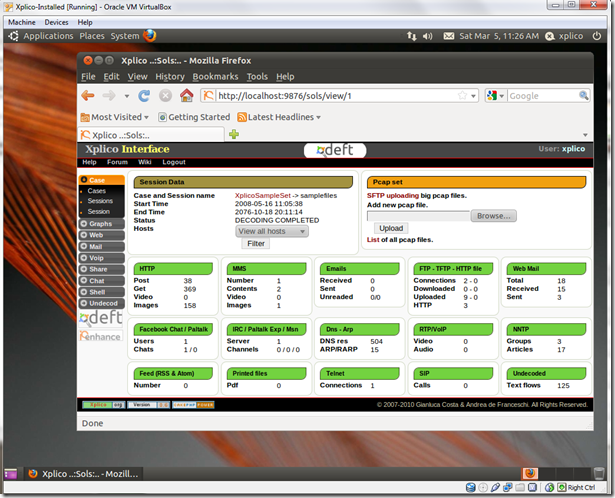The width and height of the screenshot is (615, 498).
Task: Click the power session icon in panel
Action: tap(597, 36)
